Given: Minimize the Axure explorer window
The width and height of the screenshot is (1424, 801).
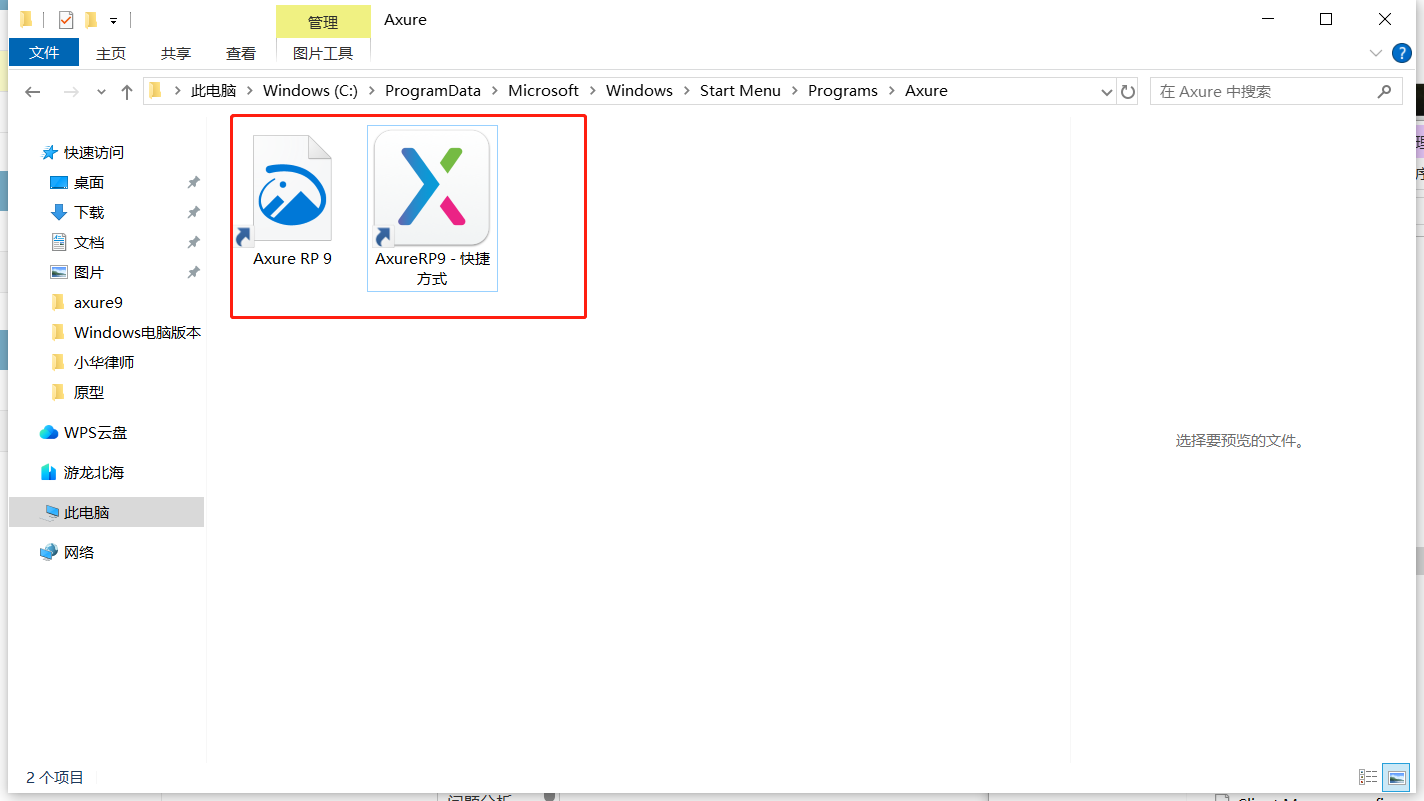Looking at the screenshot, I should [1268, 19].
